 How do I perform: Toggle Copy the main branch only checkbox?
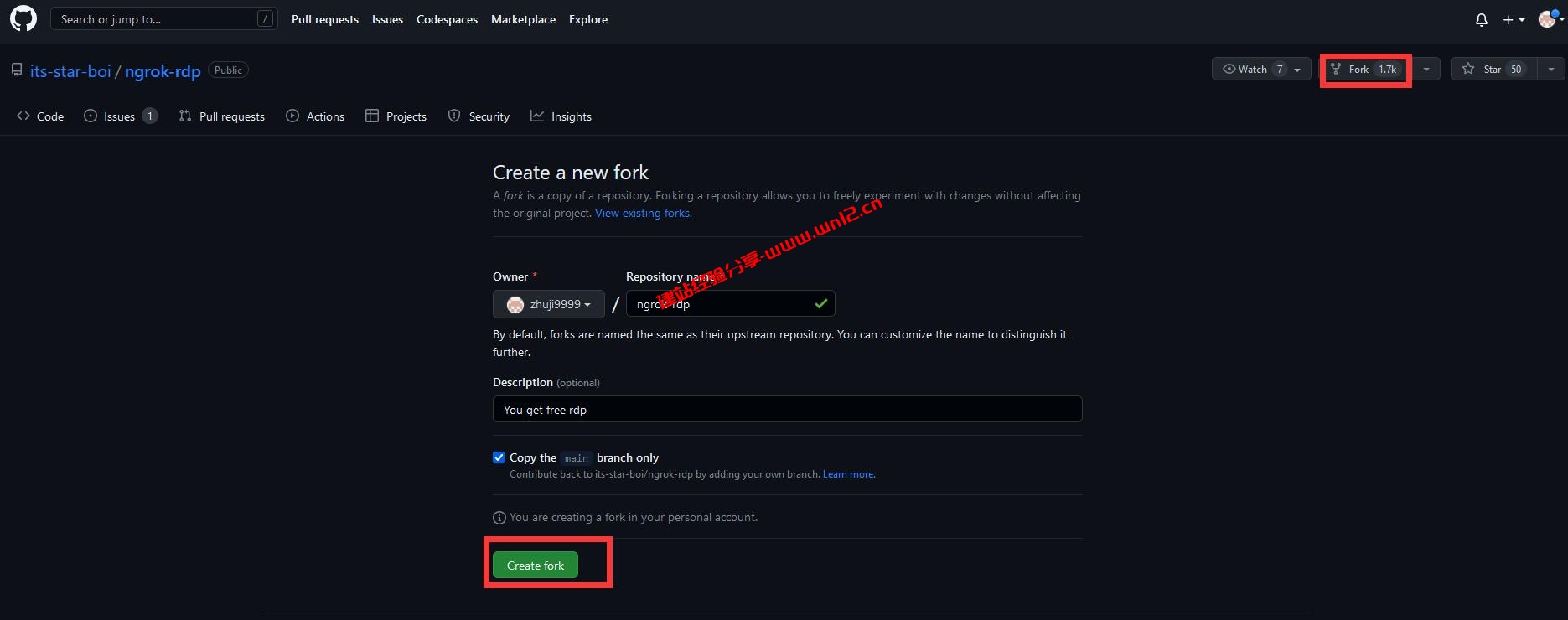tap(499, 457)
